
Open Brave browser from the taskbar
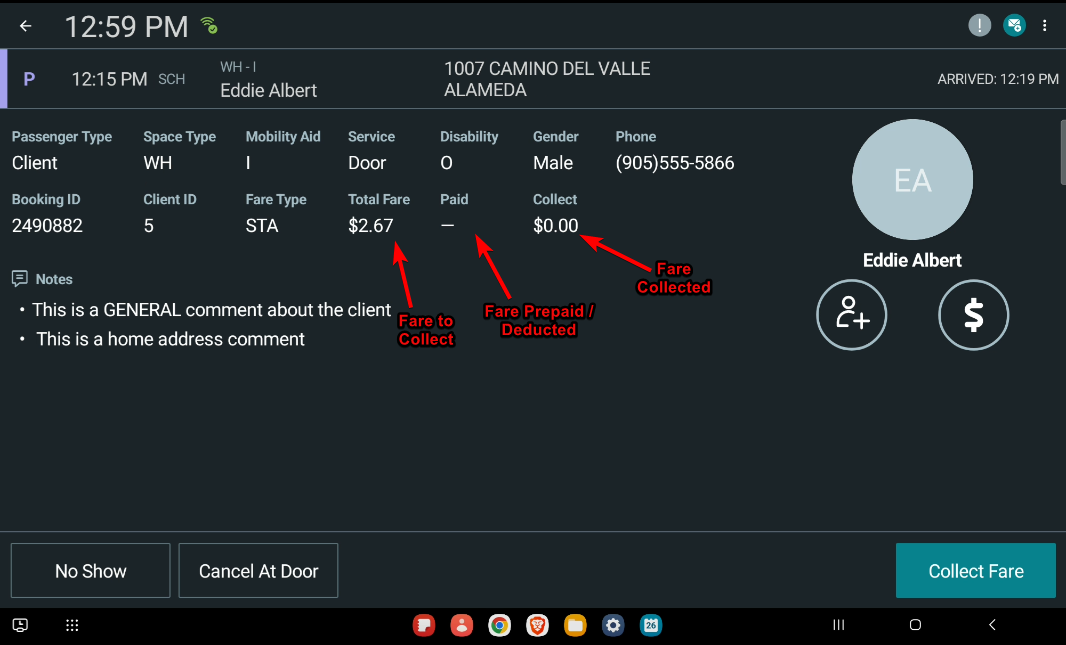pos(537,626)
